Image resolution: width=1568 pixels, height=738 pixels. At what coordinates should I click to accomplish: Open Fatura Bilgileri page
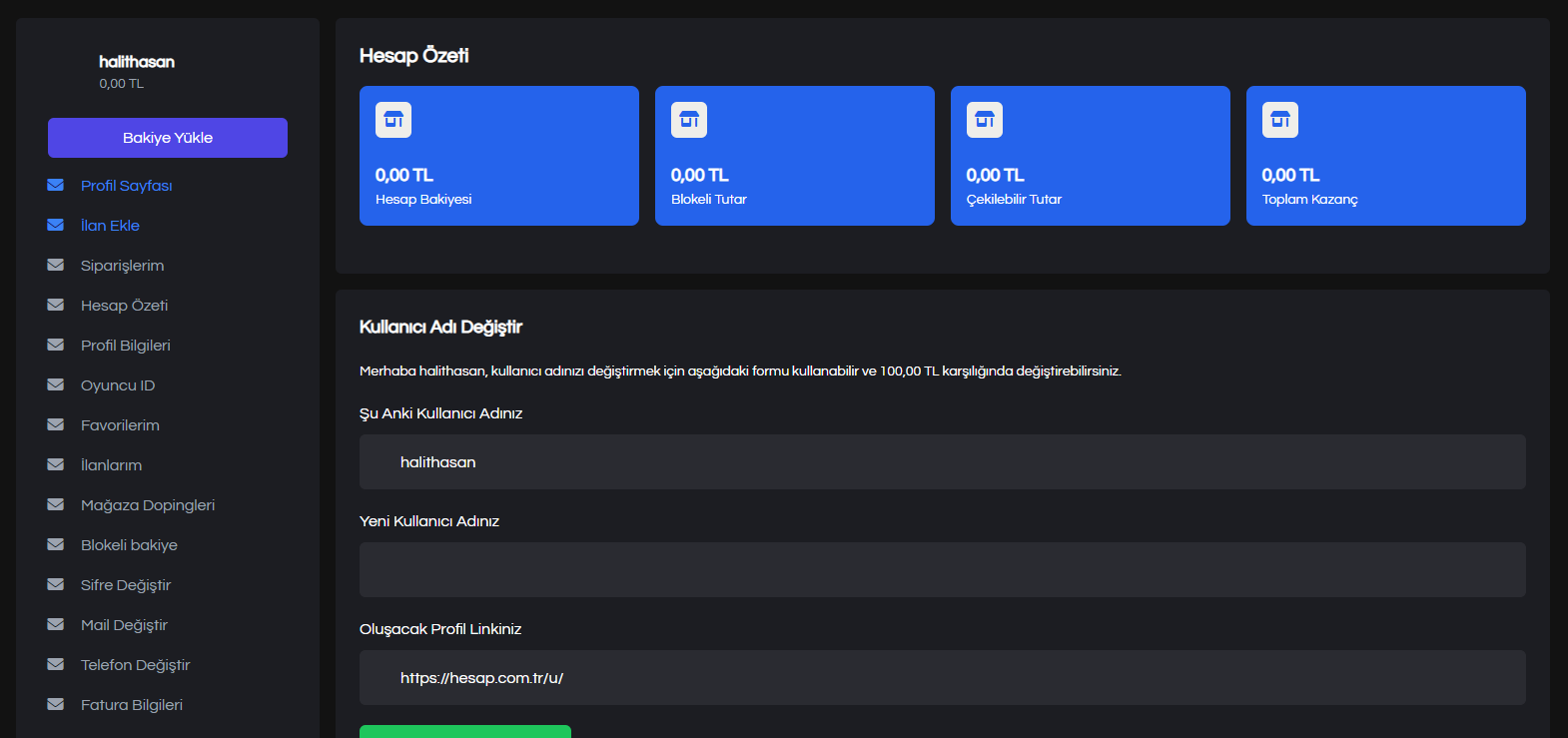click(132, 705)
